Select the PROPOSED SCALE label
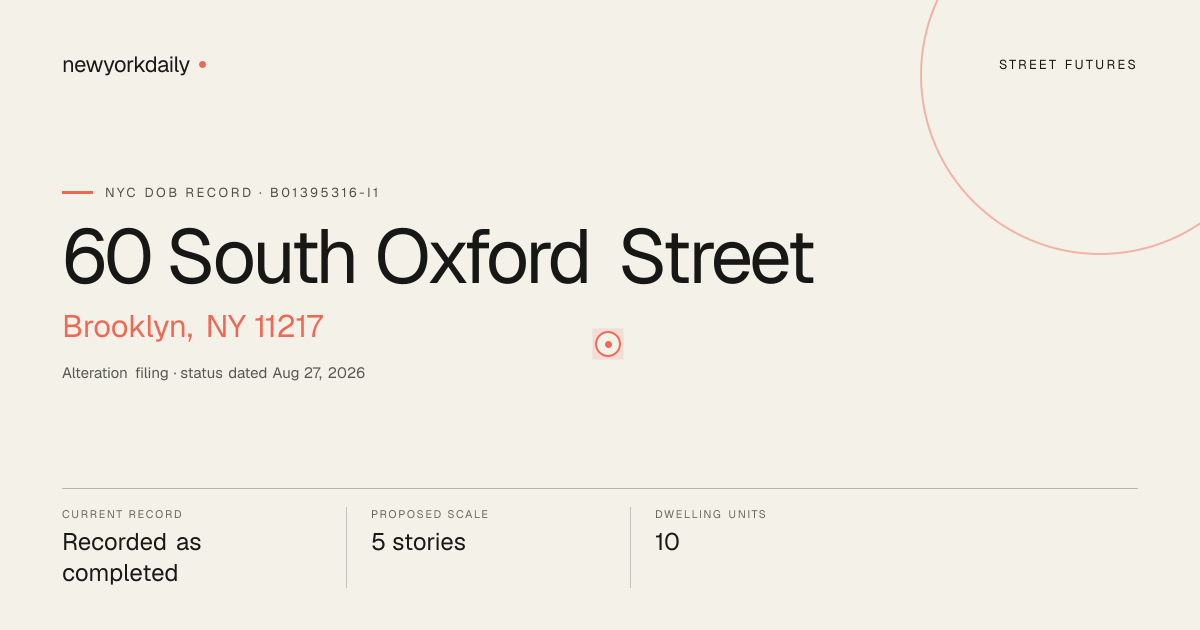The height and width of the screenshot is (630, 1200). point(430,514)
